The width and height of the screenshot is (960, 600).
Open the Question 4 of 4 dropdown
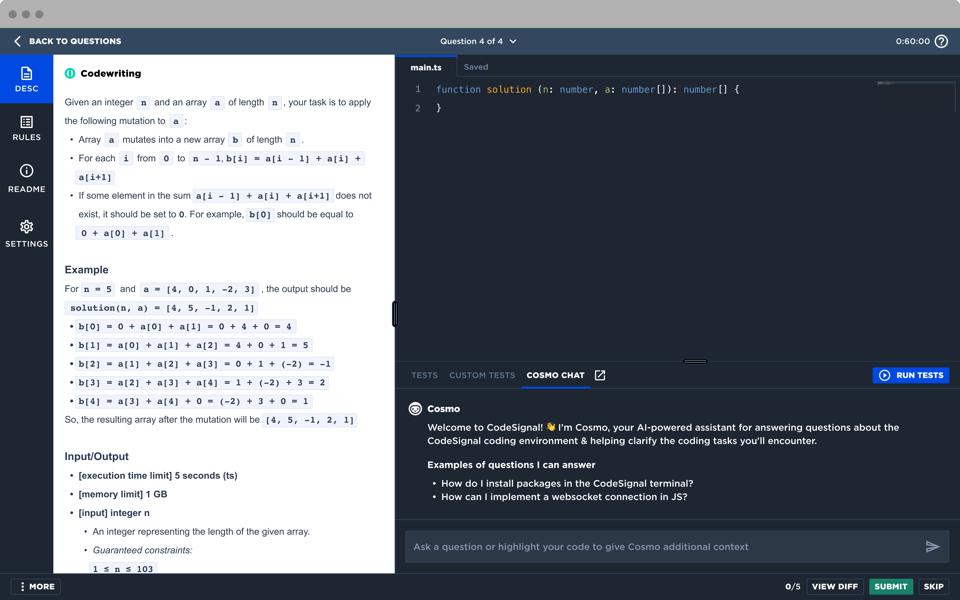click(478, 41)
